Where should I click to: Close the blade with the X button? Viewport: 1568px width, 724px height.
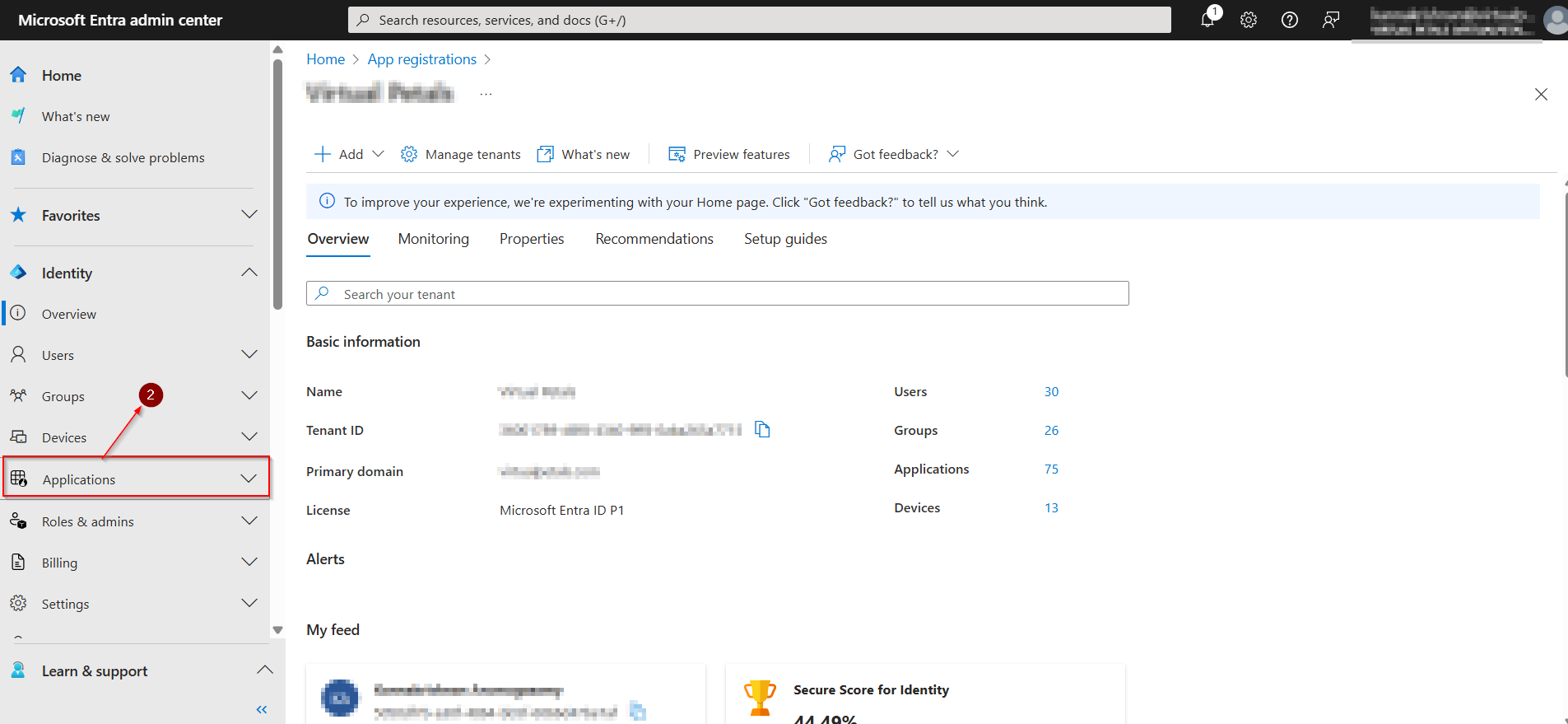click(1541, 95)
